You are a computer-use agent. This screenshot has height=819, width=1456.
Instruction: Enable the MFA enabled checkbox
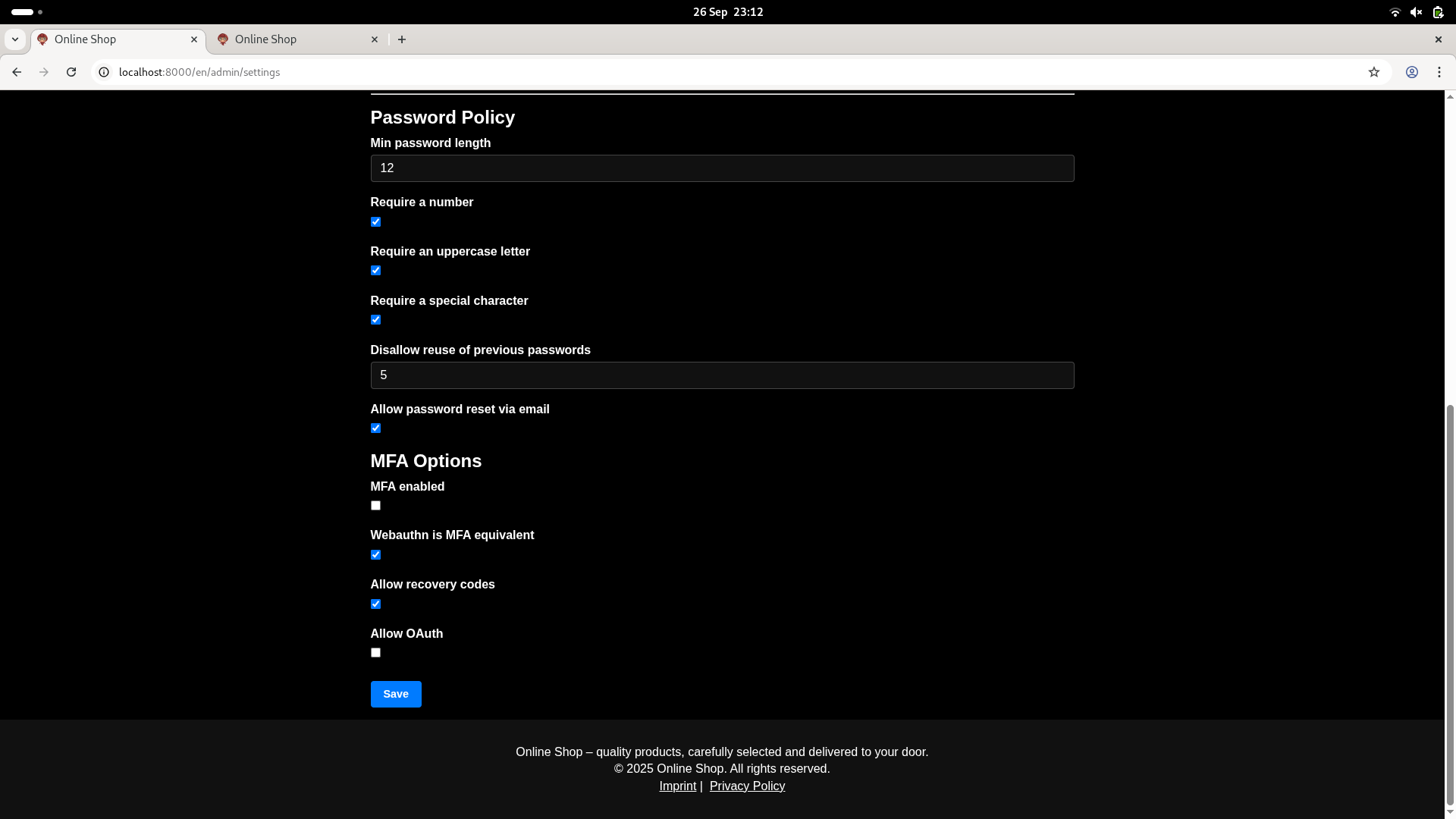point(375,506)
